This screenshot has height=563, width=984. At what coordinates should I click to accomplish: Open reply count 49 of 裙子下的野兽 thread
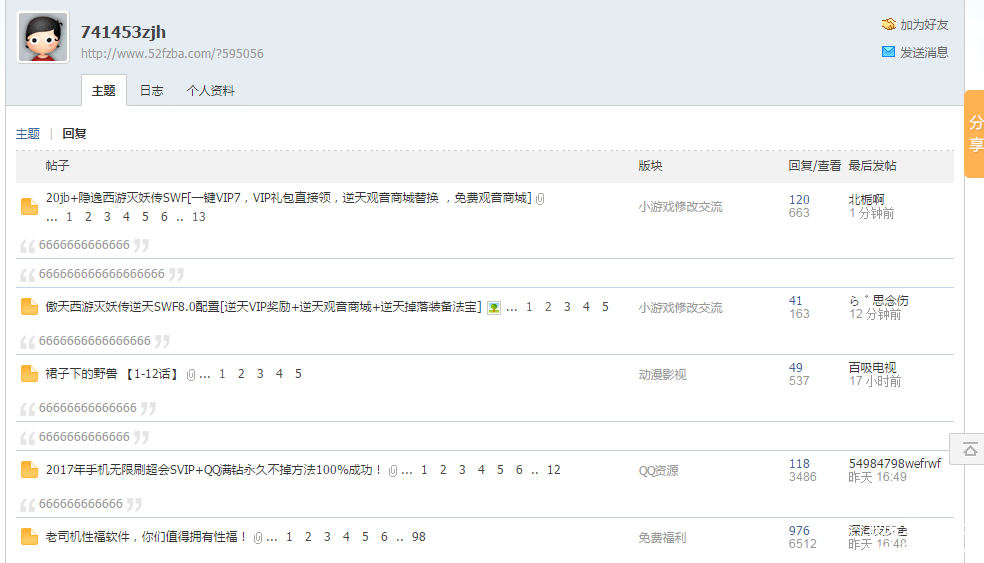pyautogui.click(x=795, y=368)
